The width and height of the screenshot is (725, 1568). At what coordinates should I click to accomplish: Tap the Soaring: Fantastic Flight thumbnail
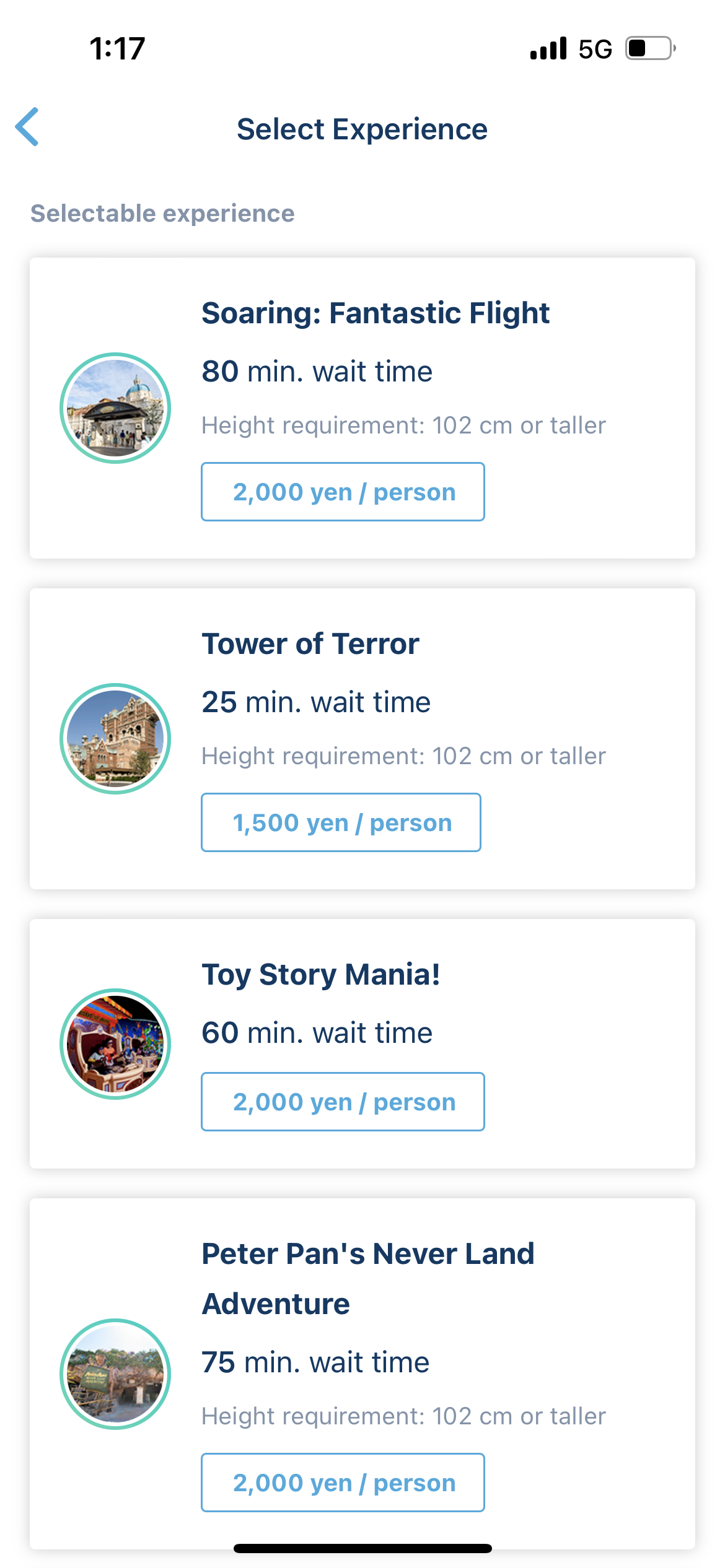pos(115,408)
